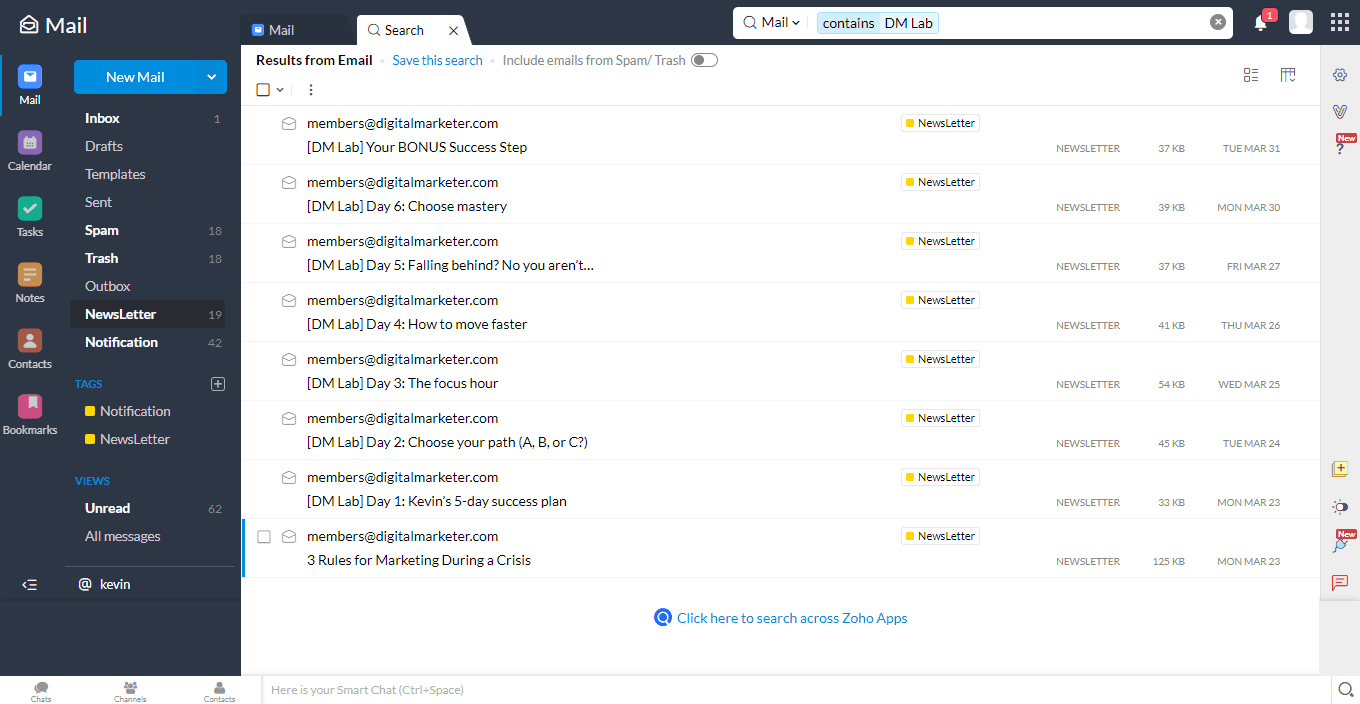Screen dimensions: 1360x704
Task: Open notifications via the bell icon
Action: coord(1260,22)
